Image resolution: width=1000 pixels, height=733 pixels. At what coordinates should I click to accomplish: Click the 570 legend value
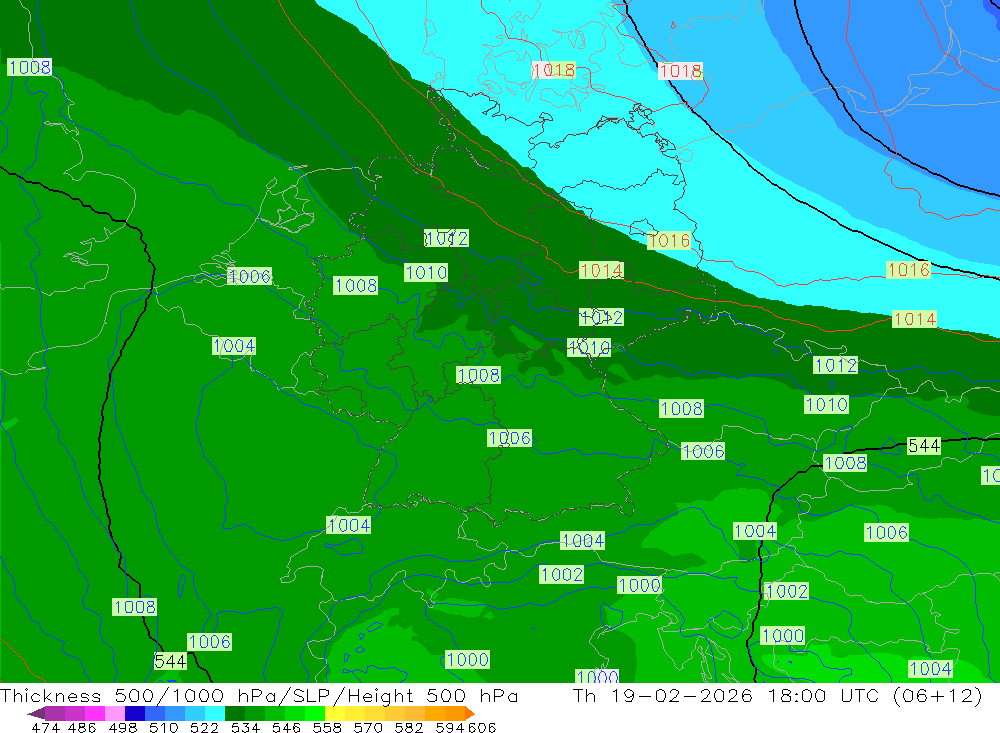coord(368,727)
